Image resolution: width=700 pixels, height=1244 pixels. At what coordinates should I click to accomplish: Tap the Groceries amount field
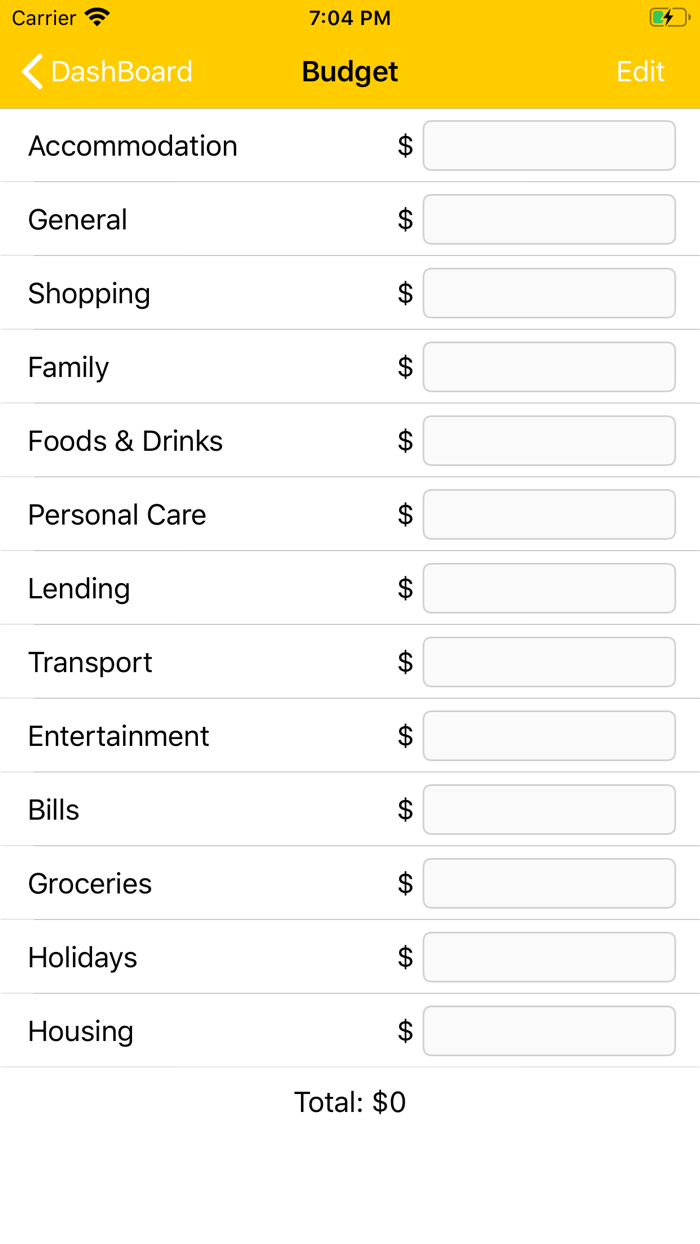point(549,884)
